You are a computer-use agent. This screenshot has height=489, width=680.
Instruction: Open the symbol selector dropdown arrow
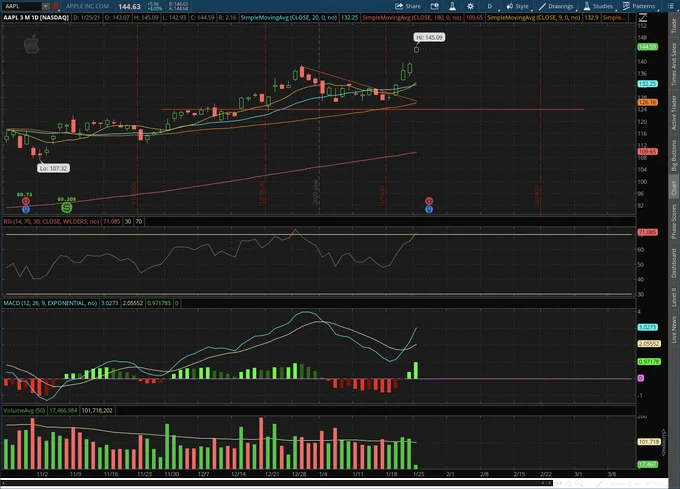tap(46, 6)
